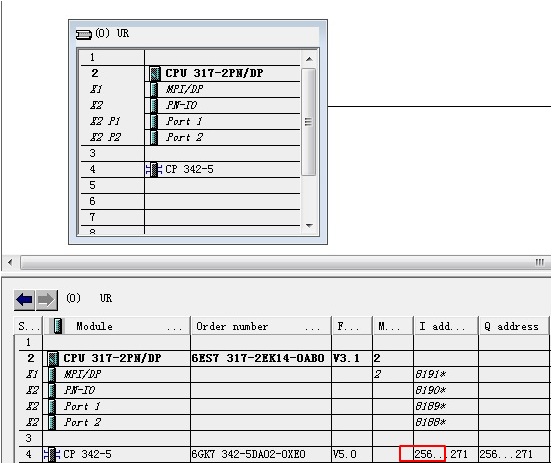Click the gray forward arrow button
The width and height of the screenshot is (552, 464).
[47, 300]
